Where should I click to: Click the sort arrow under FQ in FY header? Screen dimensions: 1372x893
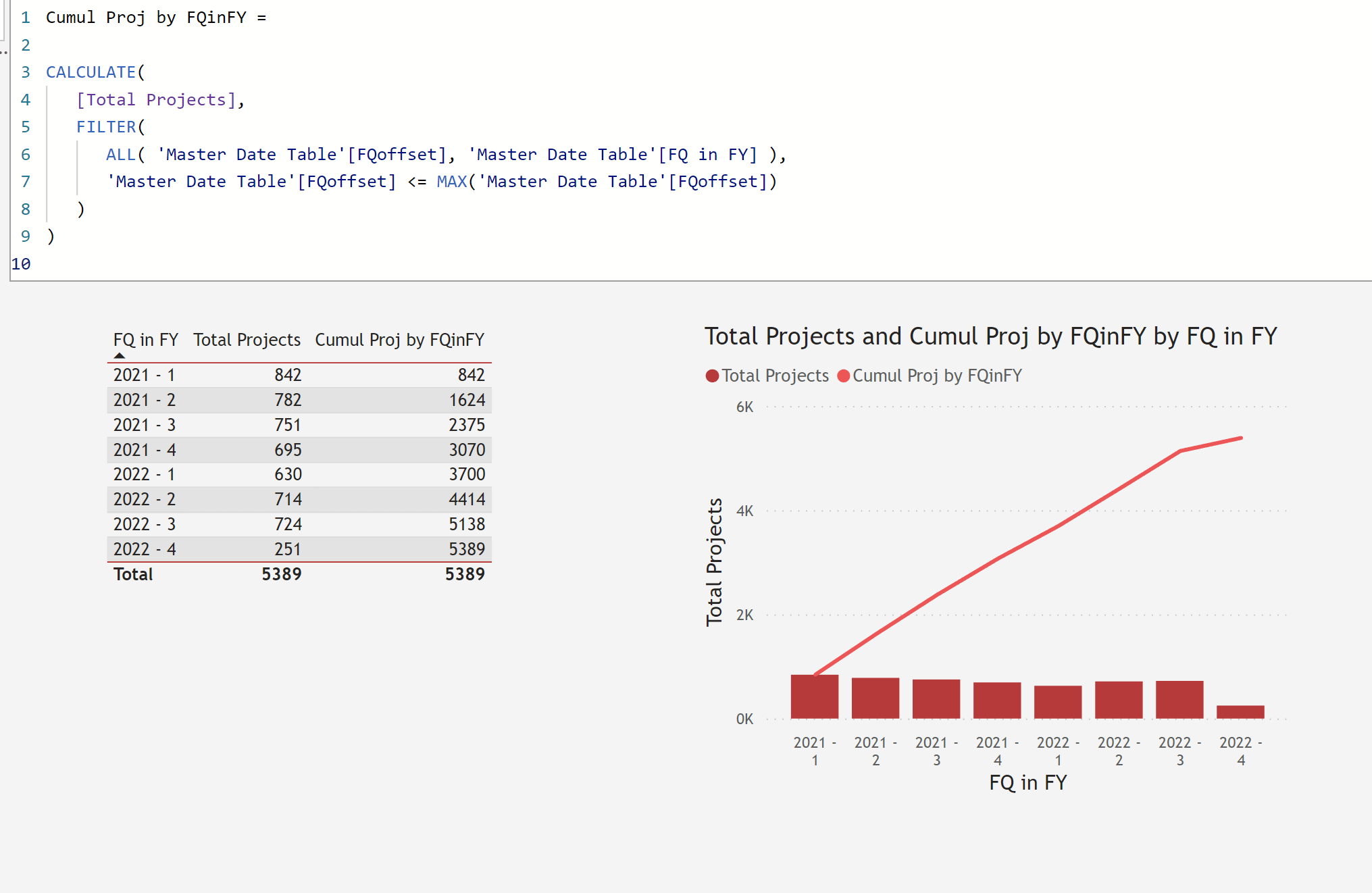120,355
